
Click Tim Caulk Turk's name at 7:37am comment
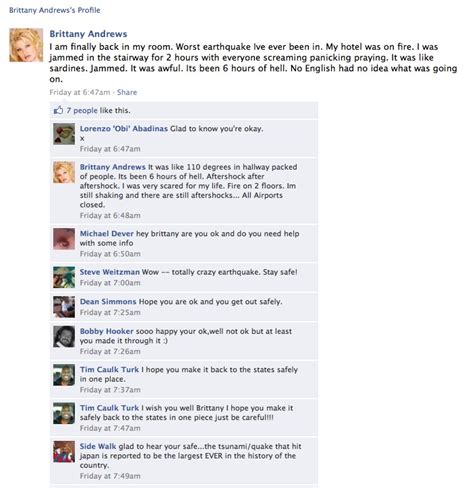pos(109,370)
